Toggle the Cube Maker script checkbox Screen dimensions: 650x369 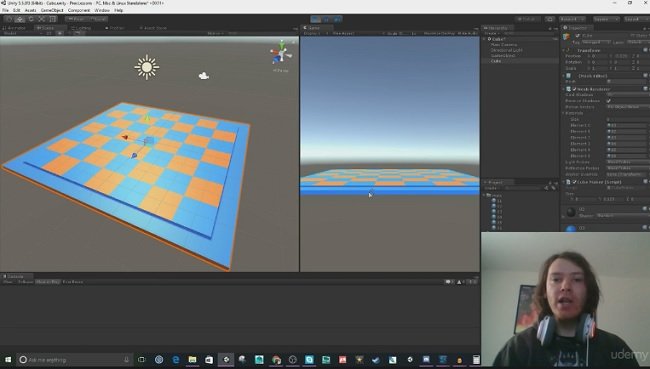575,182
